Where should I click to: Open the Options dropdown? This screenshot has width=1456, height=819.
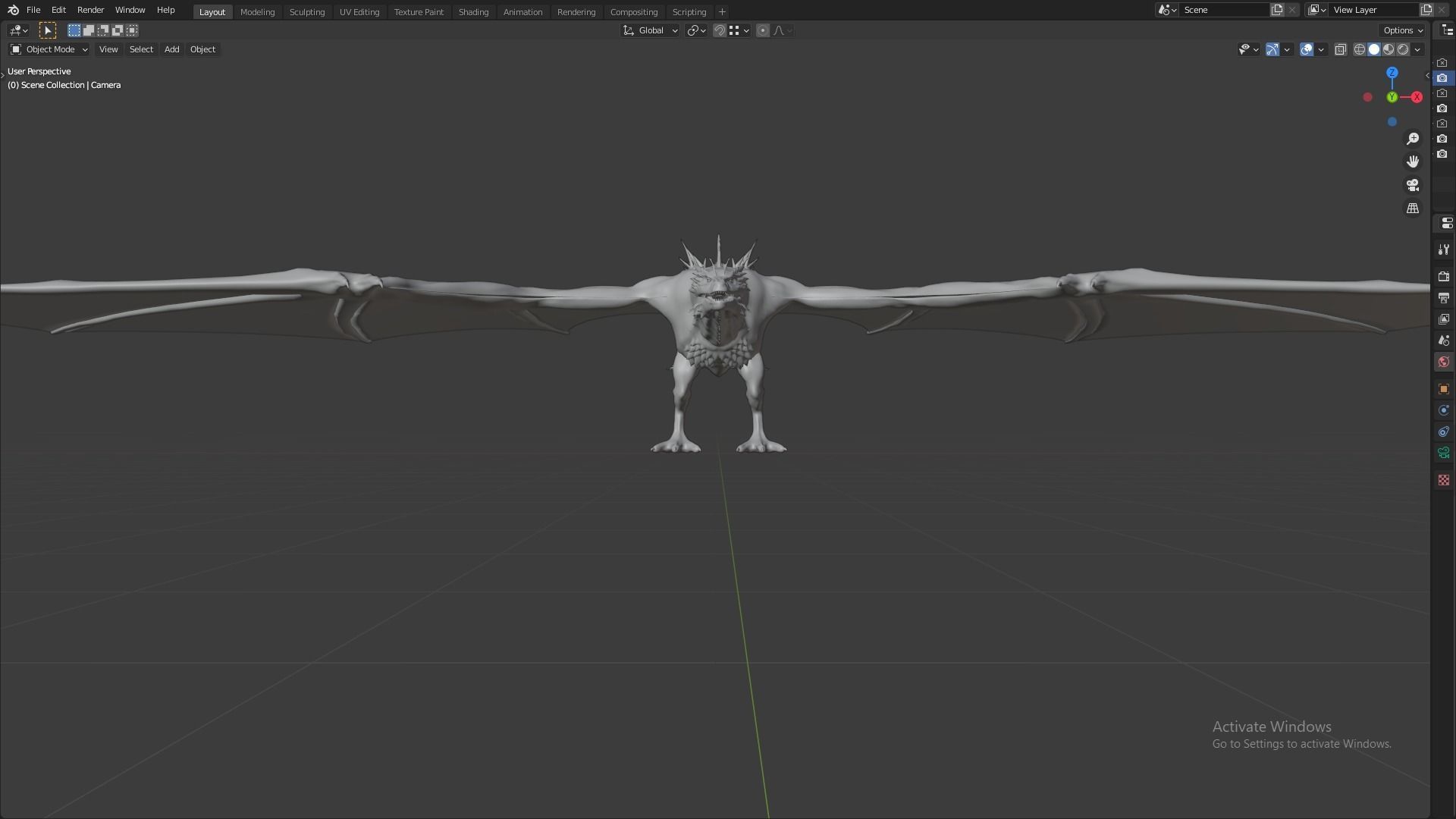pos(1402,30)
